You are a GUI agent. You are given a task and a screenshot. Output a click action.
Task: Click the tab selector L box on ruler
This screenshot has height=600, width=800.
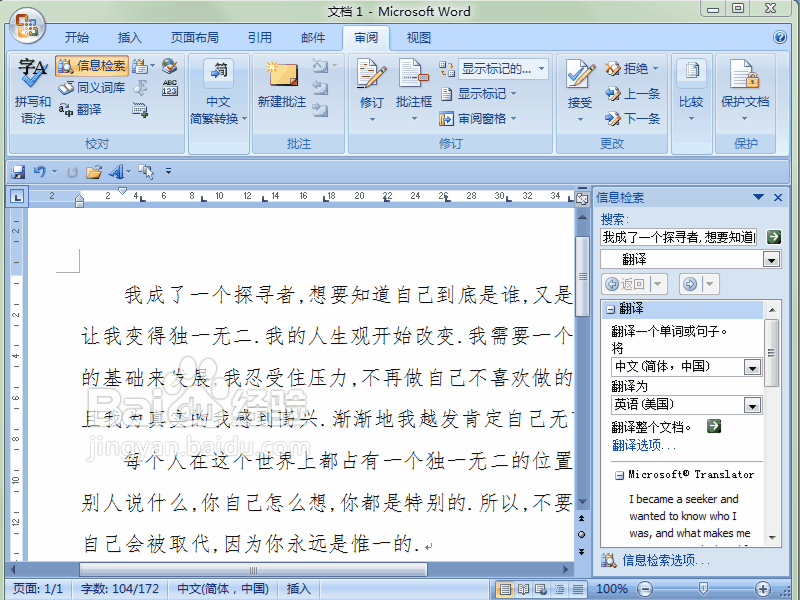(17, 196)
